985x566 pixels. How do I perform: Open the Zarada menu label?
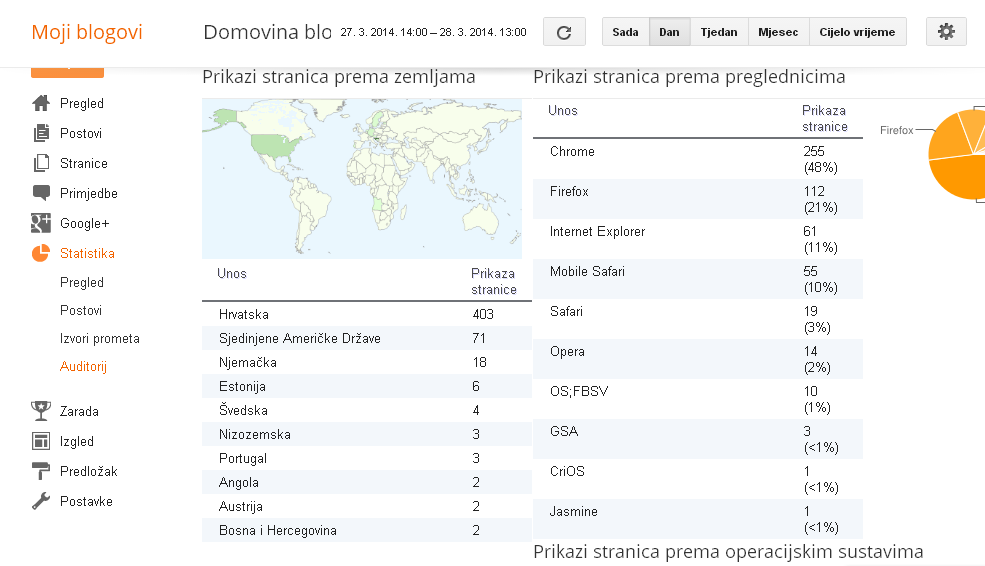pos(79,411)
